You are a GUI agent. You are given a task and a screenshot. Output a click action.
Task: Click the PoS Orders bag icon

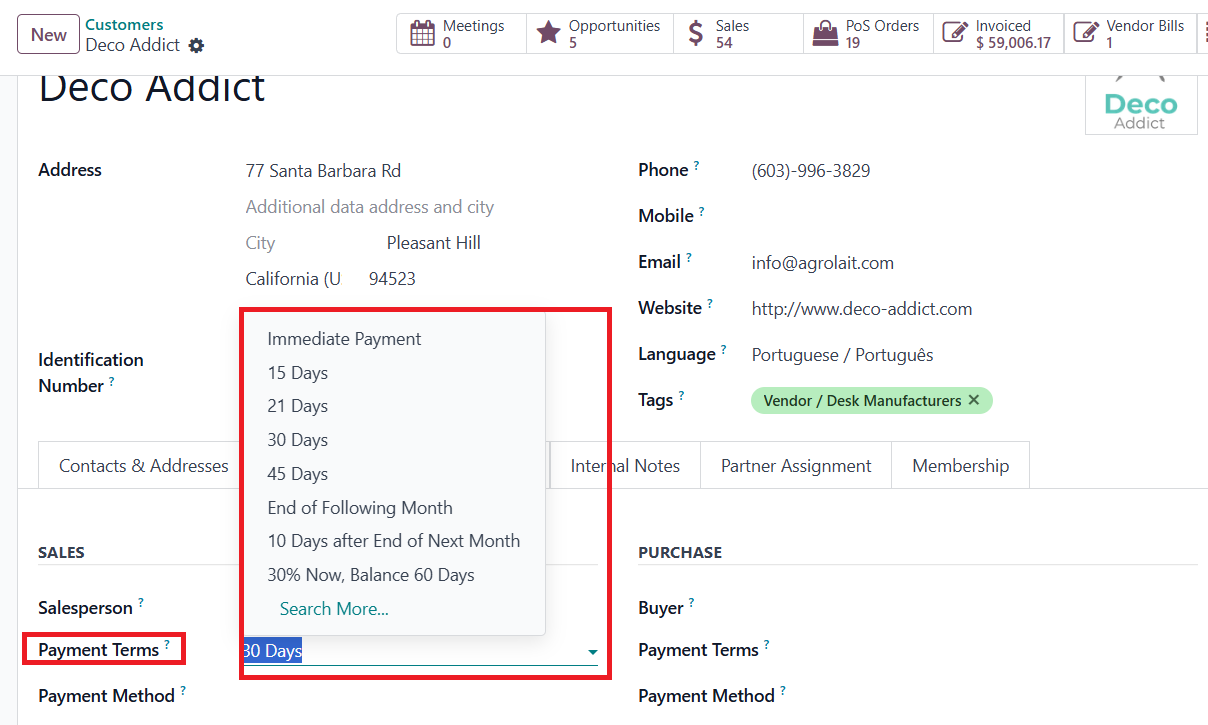coord(825,34)
